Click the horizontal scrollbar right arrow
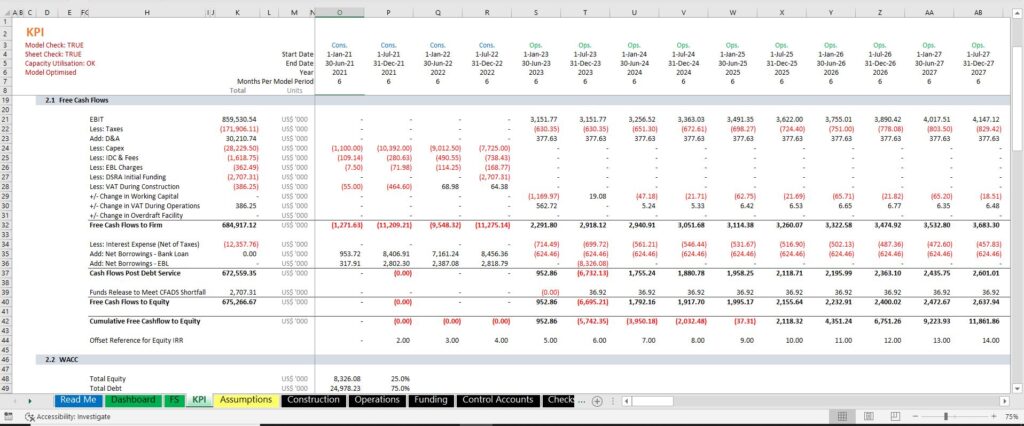Screen dimensions: 1024x426 click(1004, 401)
